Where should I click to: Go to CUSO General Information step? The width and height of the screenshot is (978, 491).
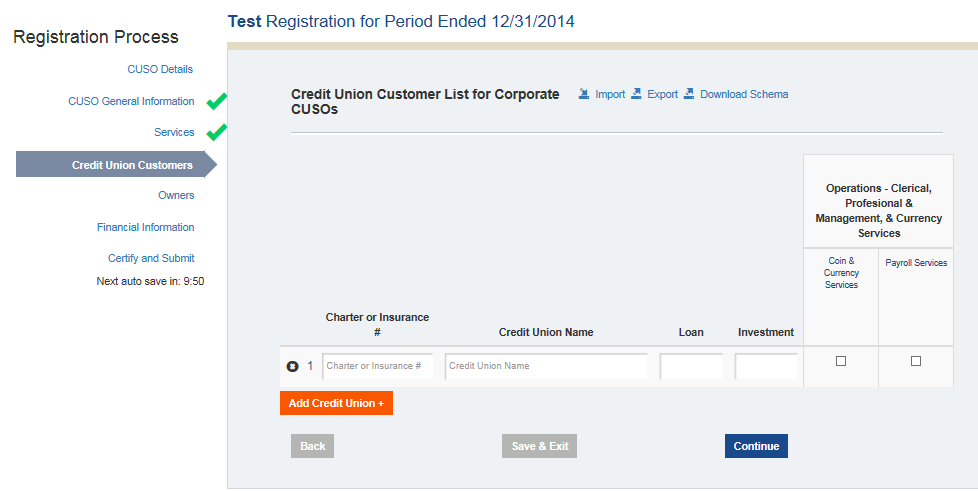pos(131,101)
